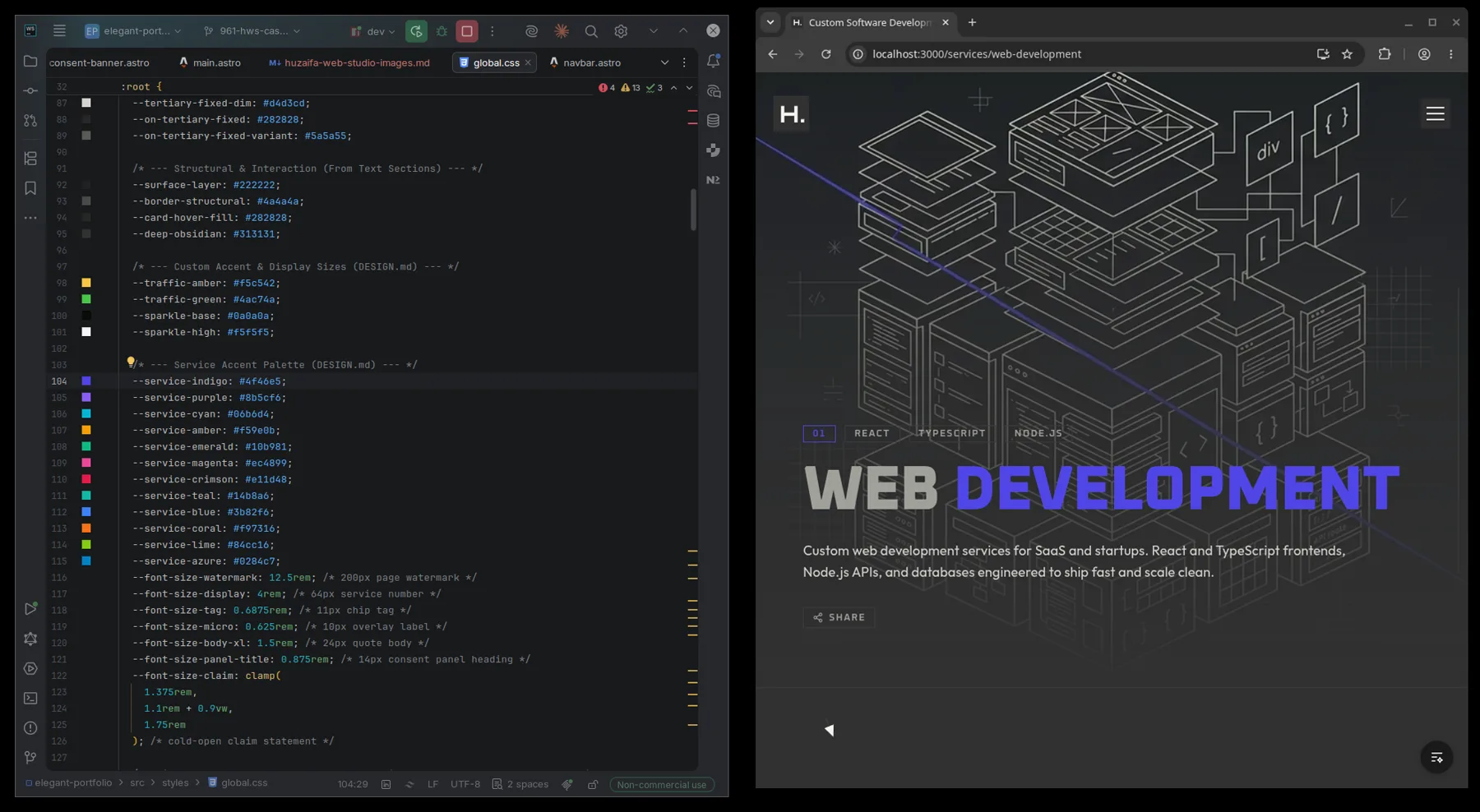Open Search Everywhere magnifier in WebStorm
Screen dimensions: 1480x812
(x=591, y=31)
